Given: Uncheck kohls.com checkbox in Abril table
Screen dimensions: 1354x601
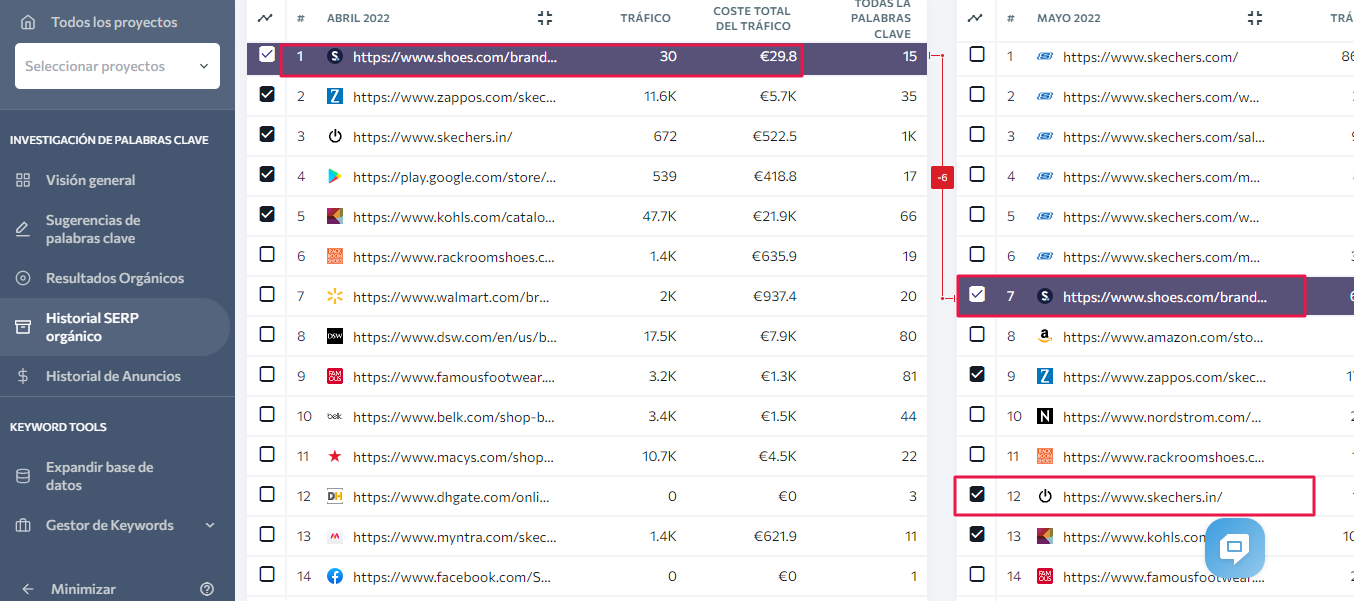Looking at the screenshot, I should [x=267, y=214].
